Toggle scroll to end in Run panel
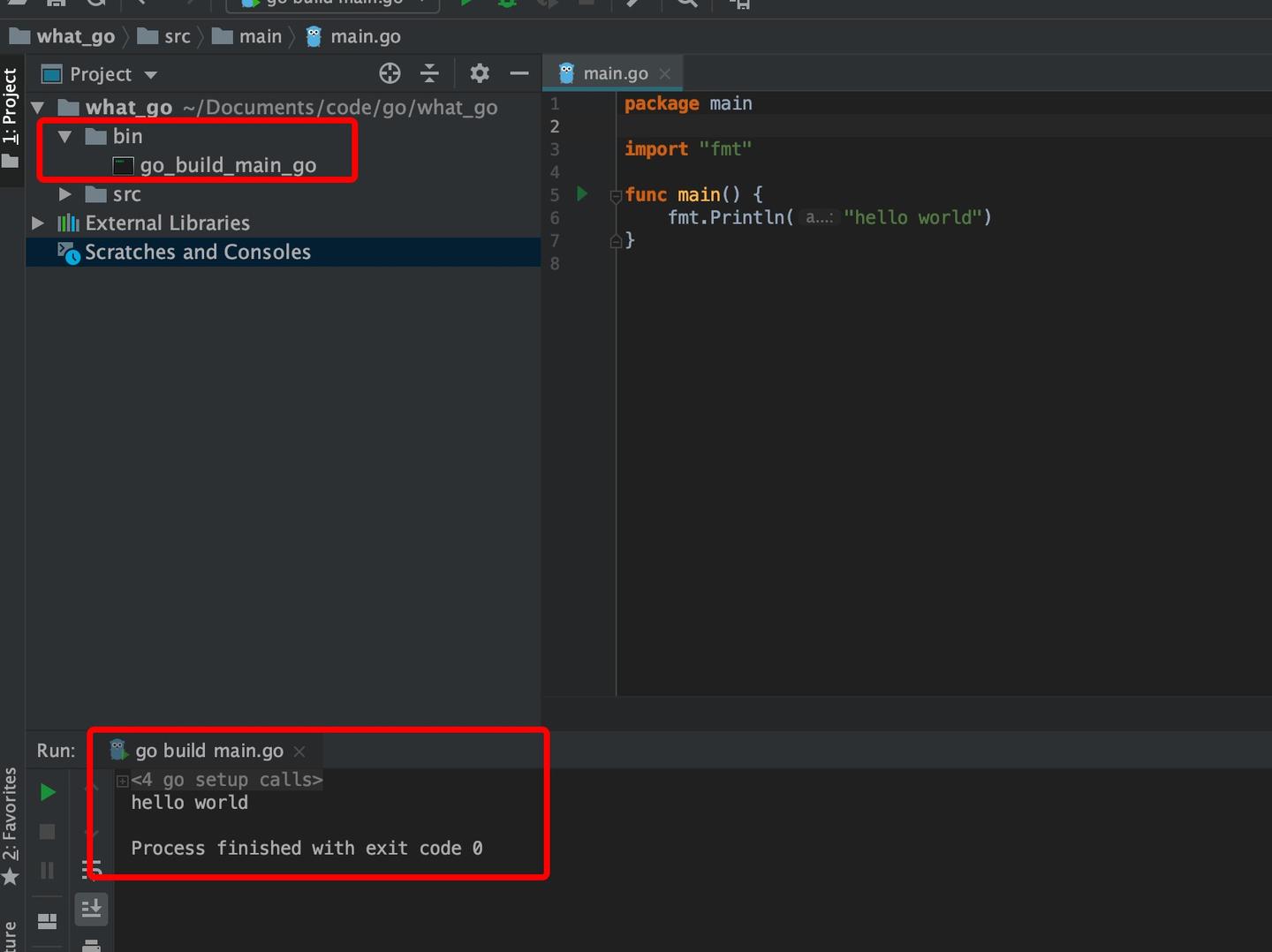The width and height of the screenshot is (1272, 952). (92, 908)
